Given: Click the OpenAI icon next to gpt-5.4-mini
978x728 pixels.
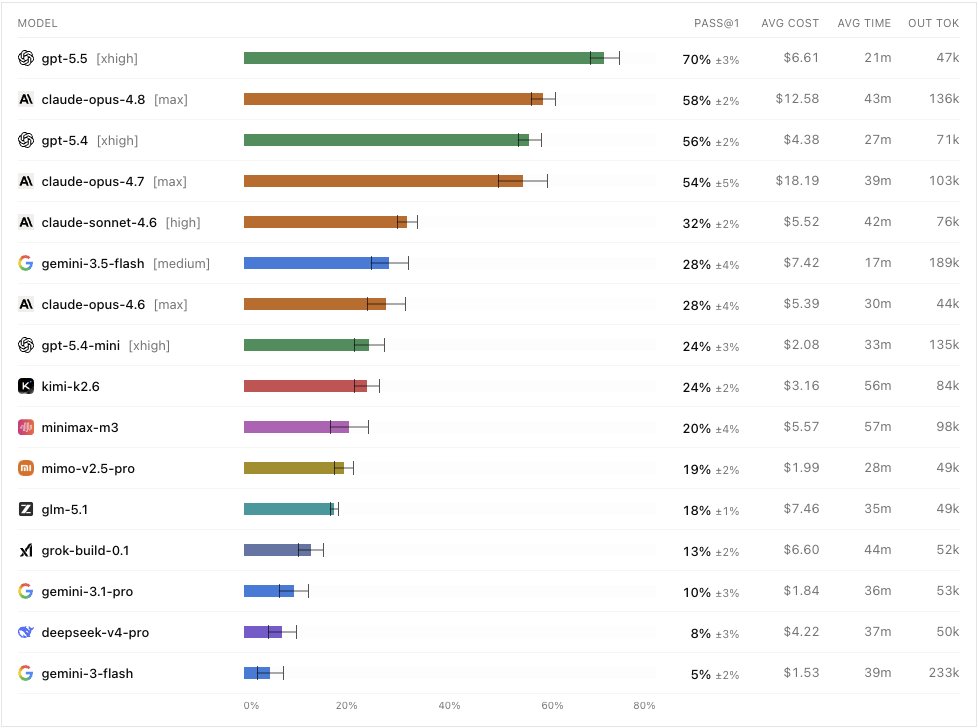Looking at the screenshot, I should 26,345.
